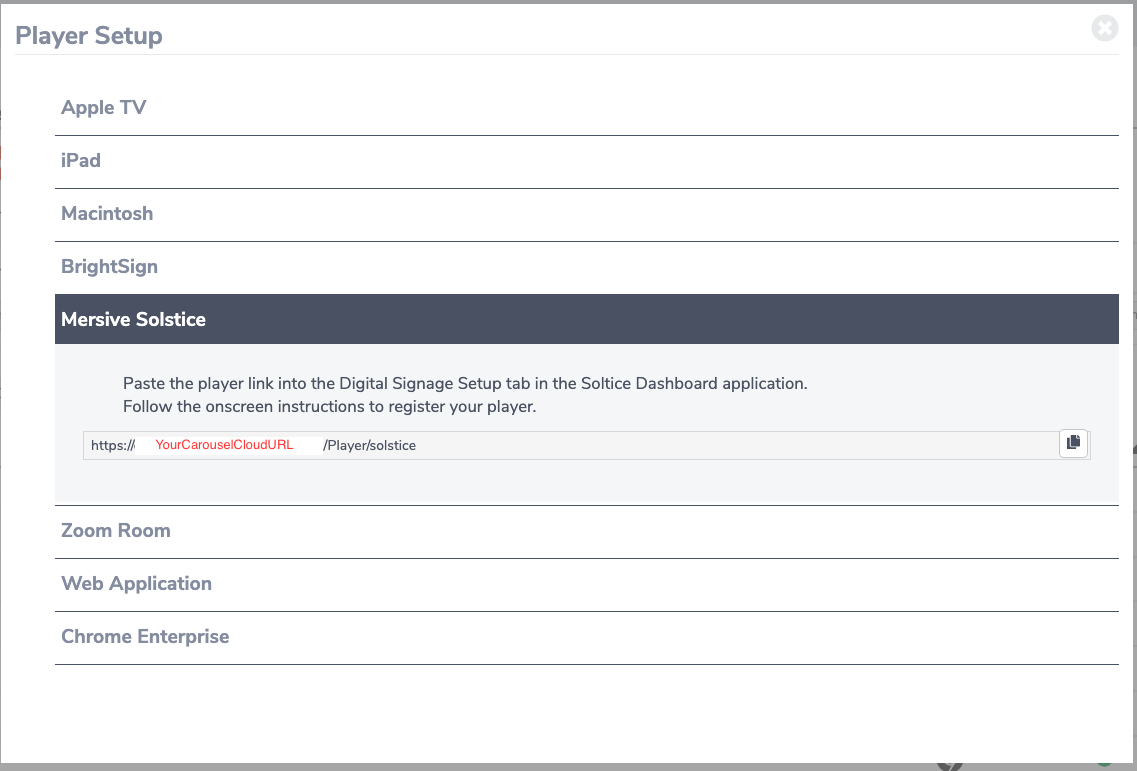Click the Player Setup dialog title
Viewport: 1137px width, 771px height.
[88, 36]
